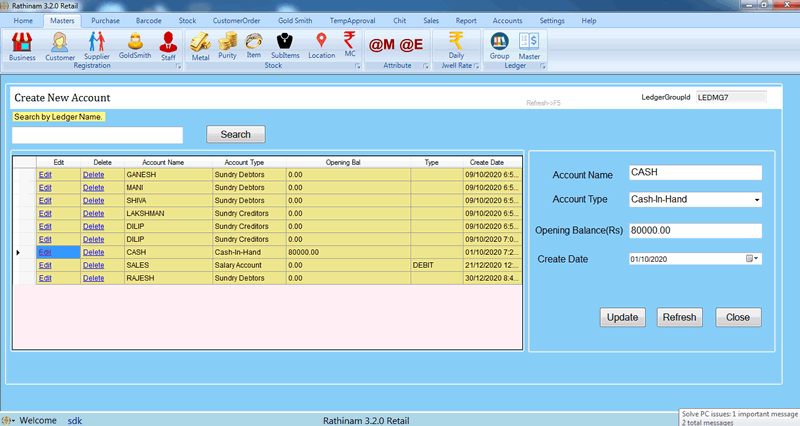
Task: Open the Daily Jwell Rate icon
Action: [456, 45]
